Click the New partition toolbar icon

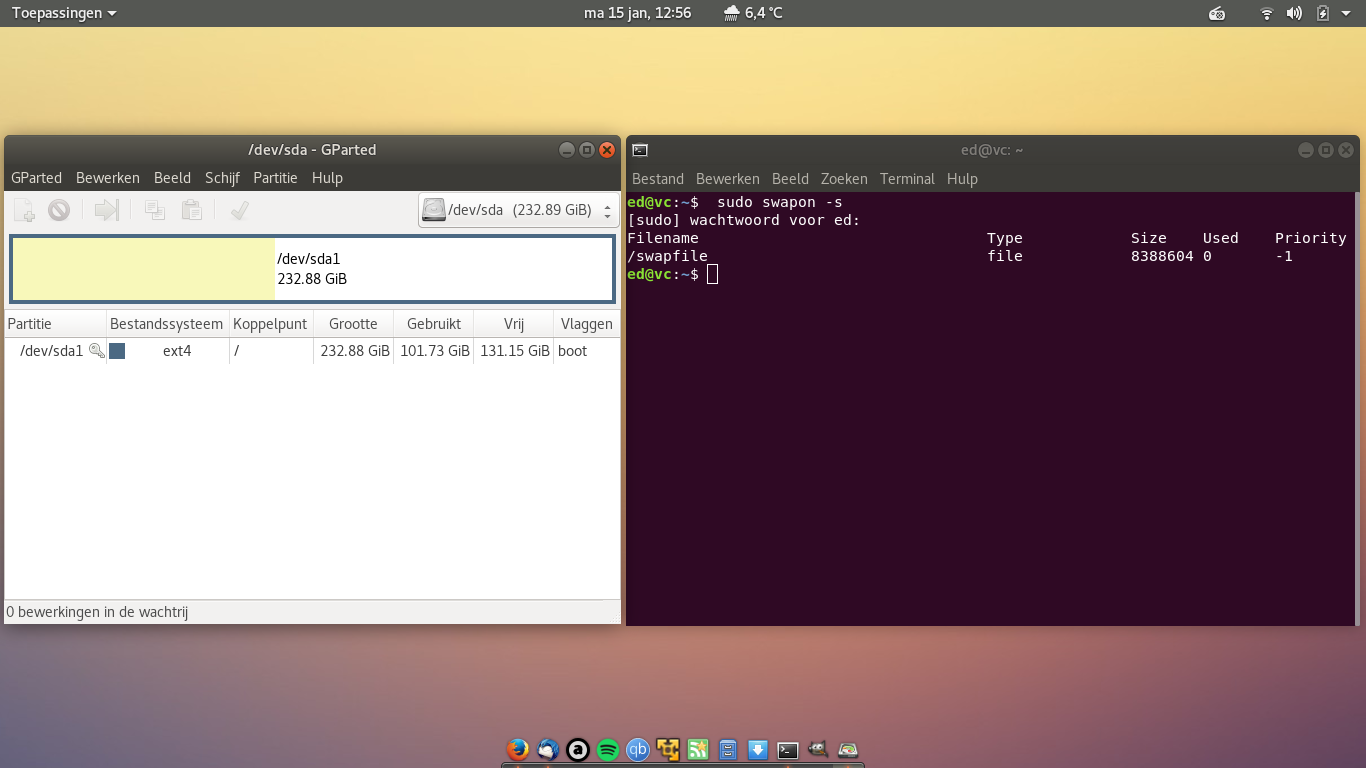[25, 210]
